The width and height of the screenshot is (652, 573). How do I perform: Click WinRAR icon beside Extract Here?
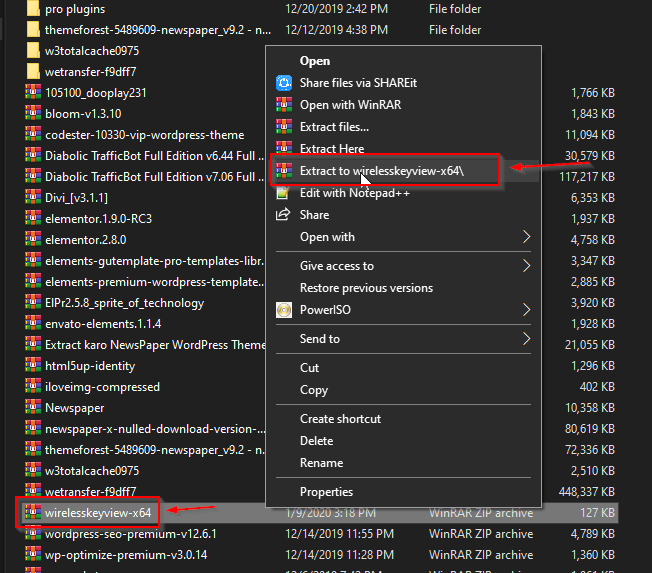point(283,149)
